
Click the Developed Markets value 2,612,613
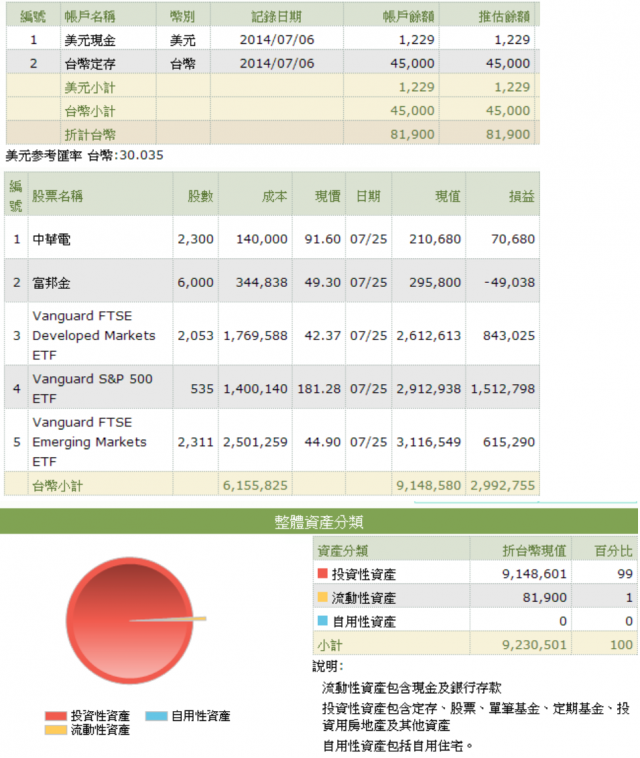pyautogui.click(x=429, y=335)
